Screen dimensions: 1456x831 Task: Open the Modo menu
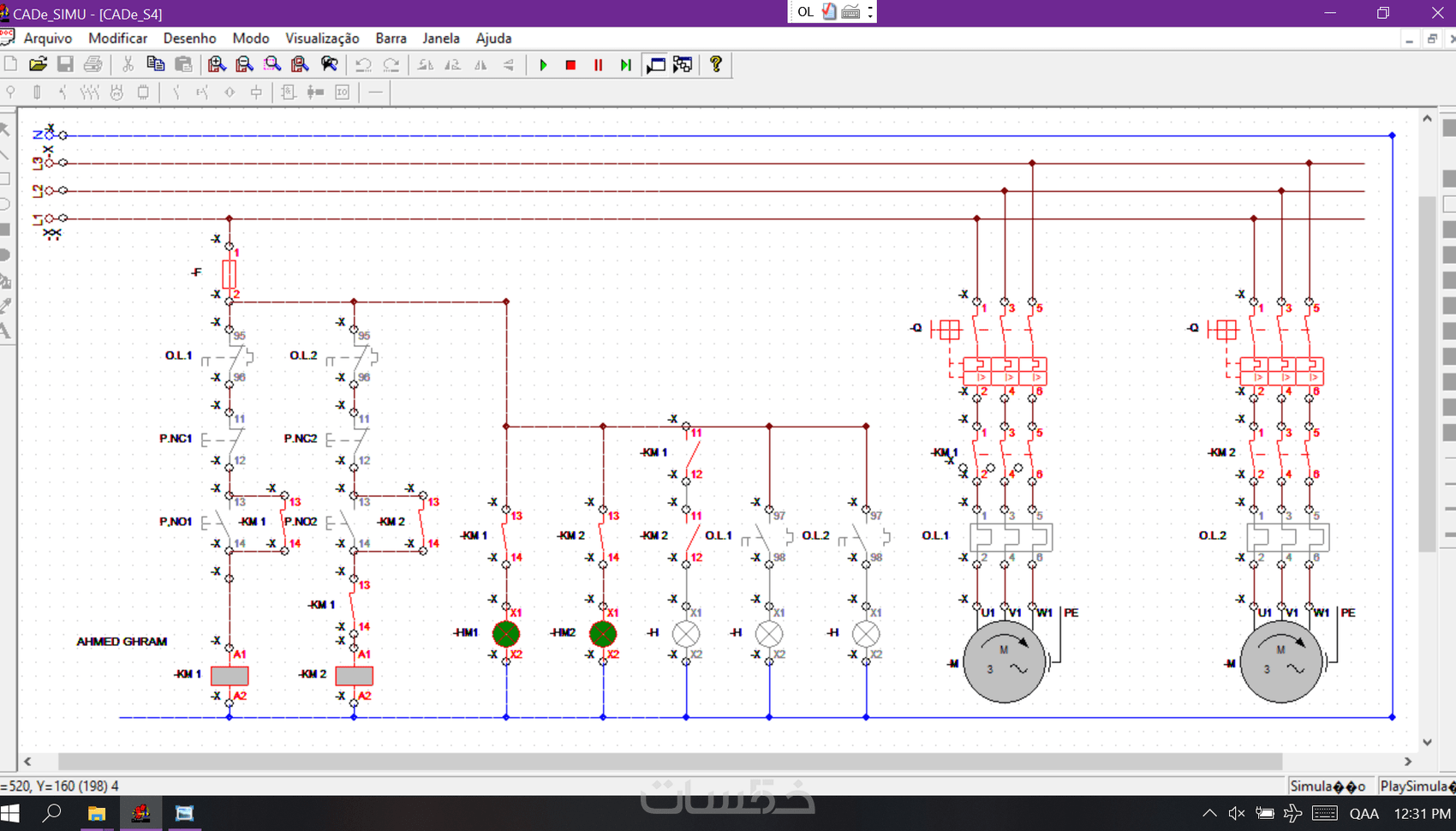click(x=251, y=39)
